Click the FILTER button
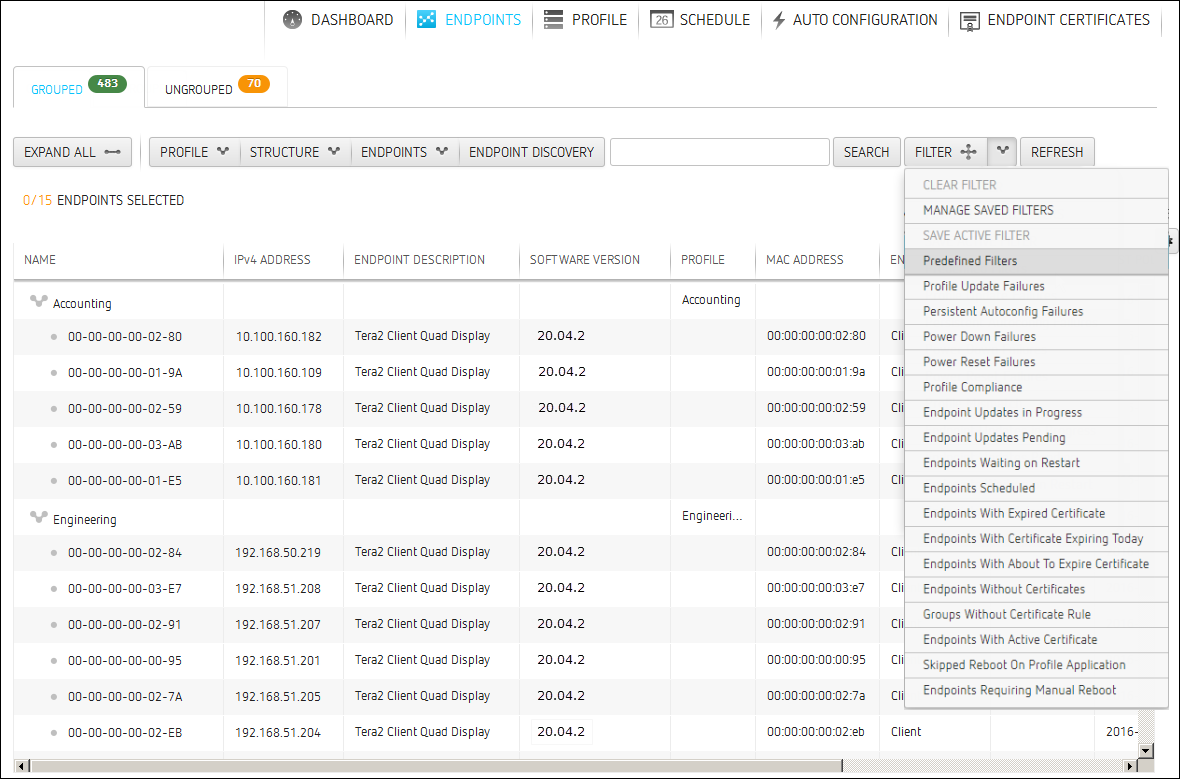 946,152
